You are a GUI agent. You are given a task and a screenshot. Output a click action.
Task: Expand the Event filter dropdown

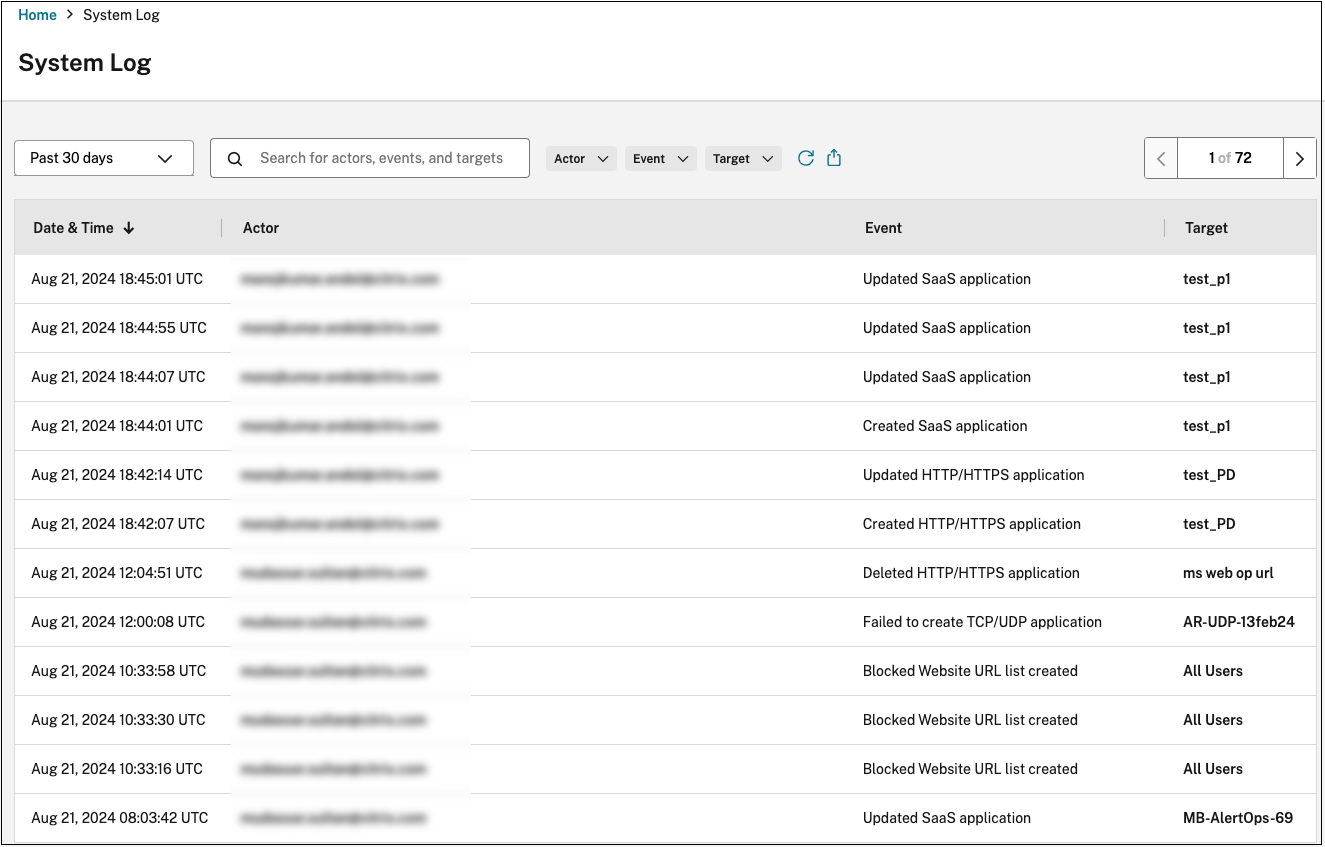[x=660, y=158]
